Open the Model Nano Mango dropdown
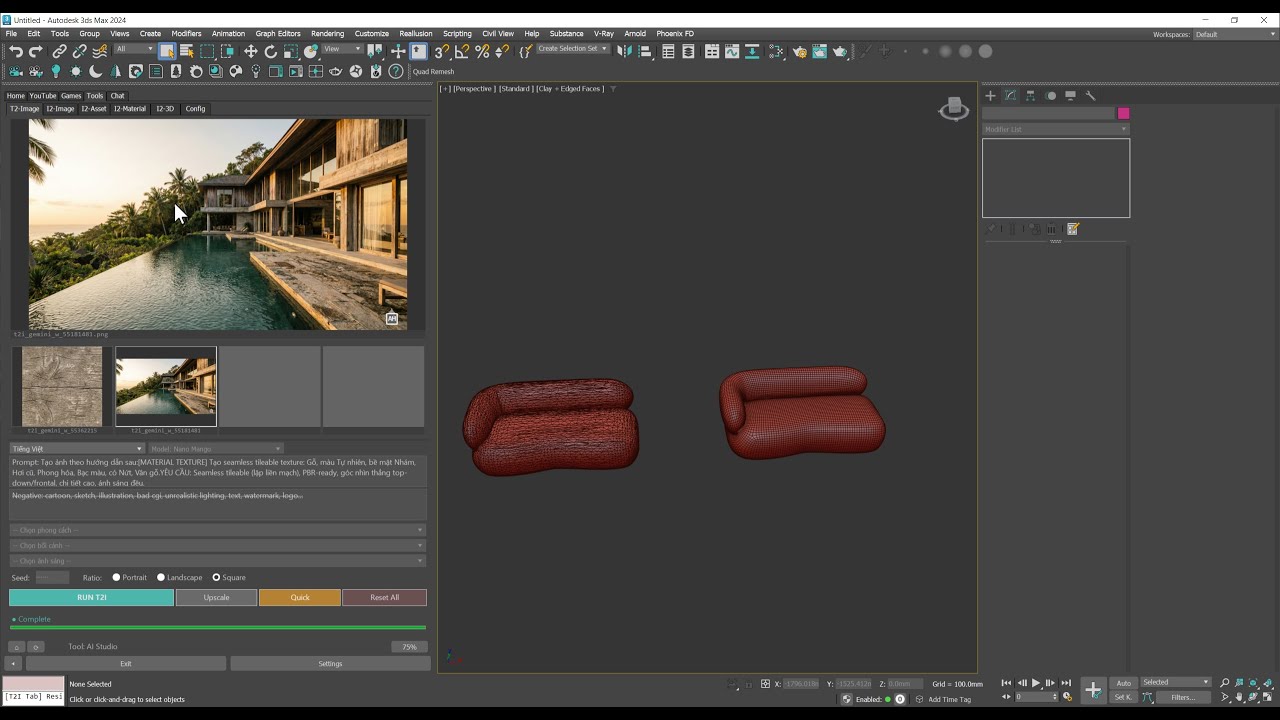 point(216,449)
